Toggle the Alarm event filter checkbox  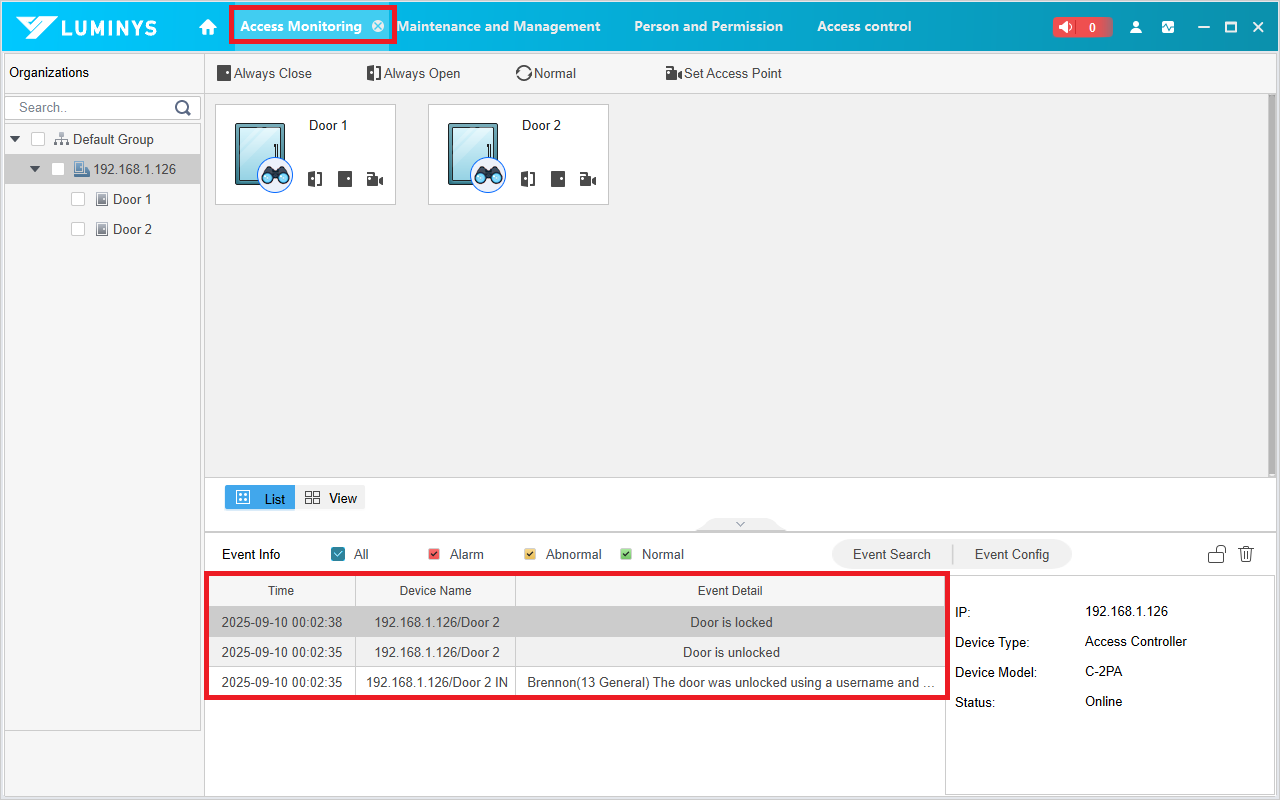pyautogui.click(x=434, y=554)
